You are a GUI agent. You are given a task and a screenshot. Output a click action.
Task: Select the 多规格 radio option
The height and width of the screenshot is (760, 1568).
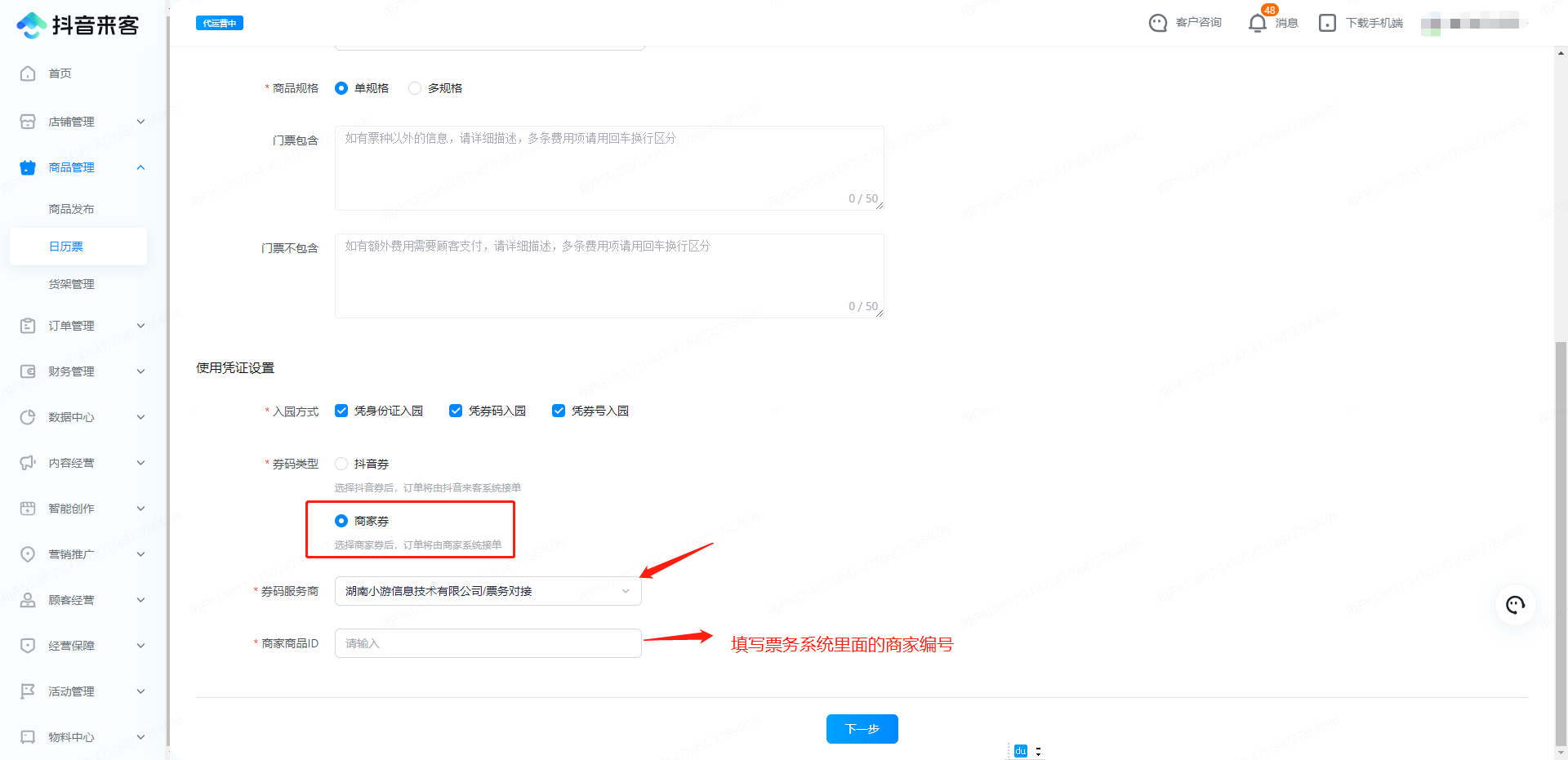[415, 88]
